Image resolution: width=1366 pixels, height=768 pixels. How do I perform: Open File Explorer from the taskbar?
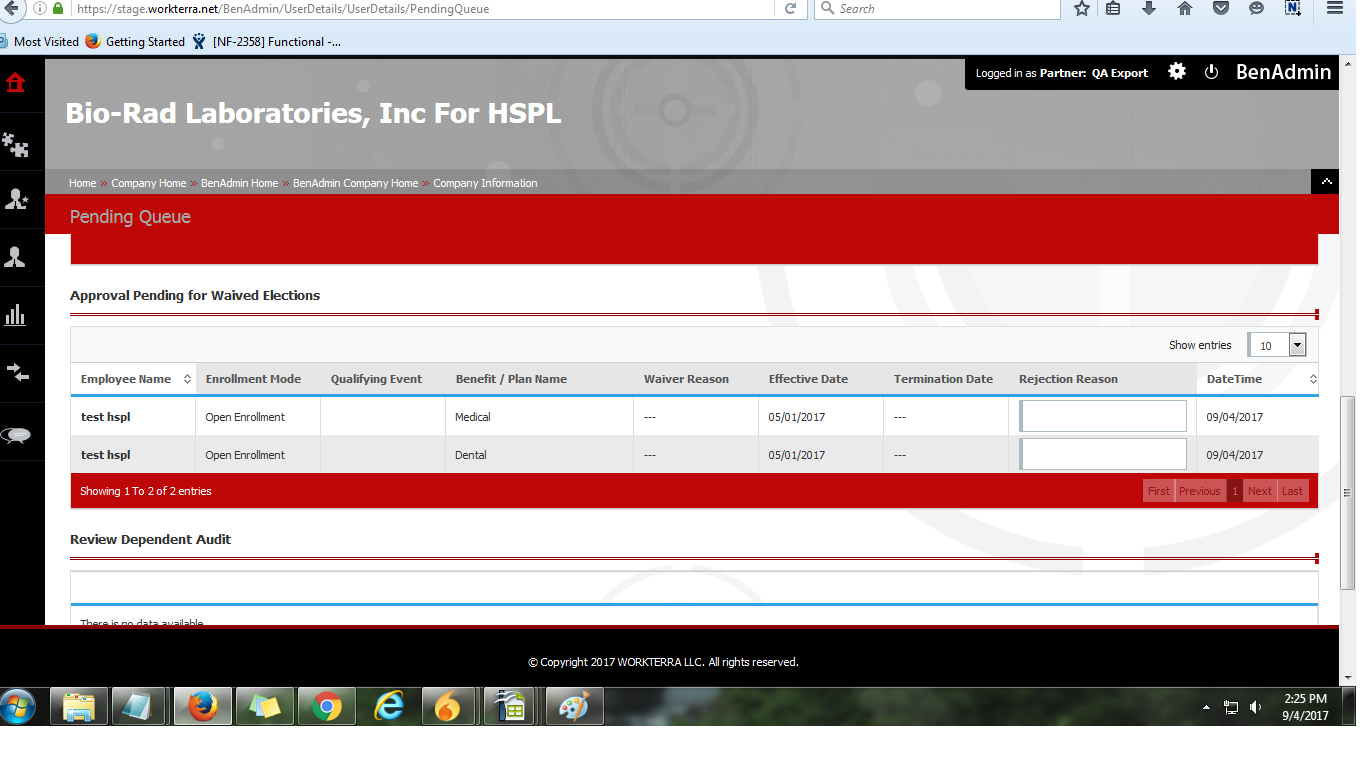79,707
